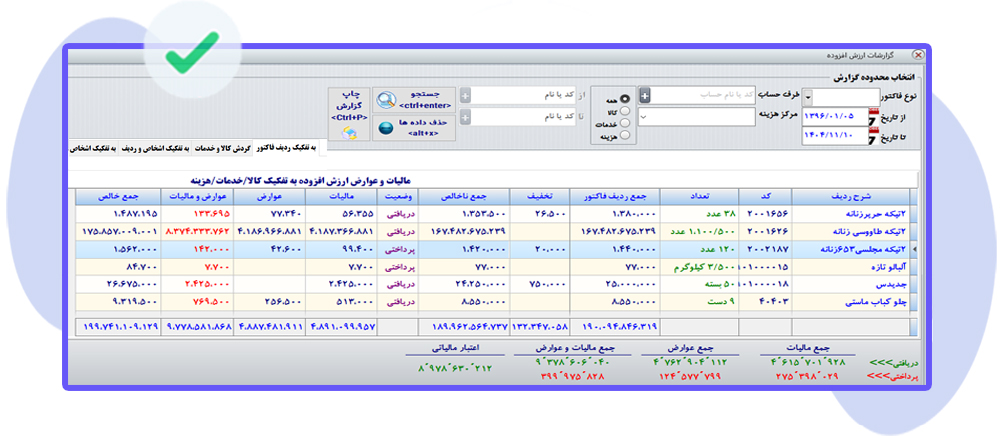Click the عوارض column header
1000x436 pixels.
tap(269, 196)
